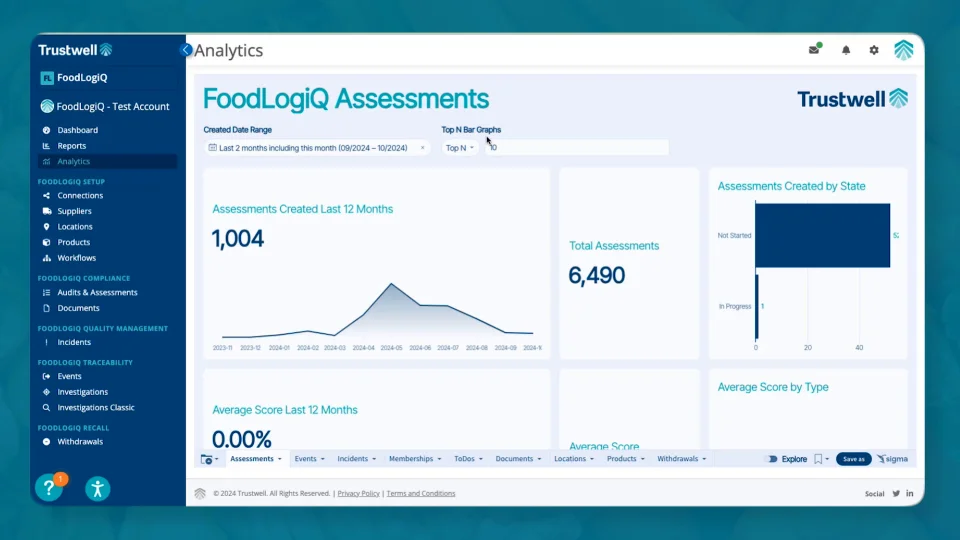Click the Reports chart icon
This screenshot has width=960, height=540.
point(46,146)
